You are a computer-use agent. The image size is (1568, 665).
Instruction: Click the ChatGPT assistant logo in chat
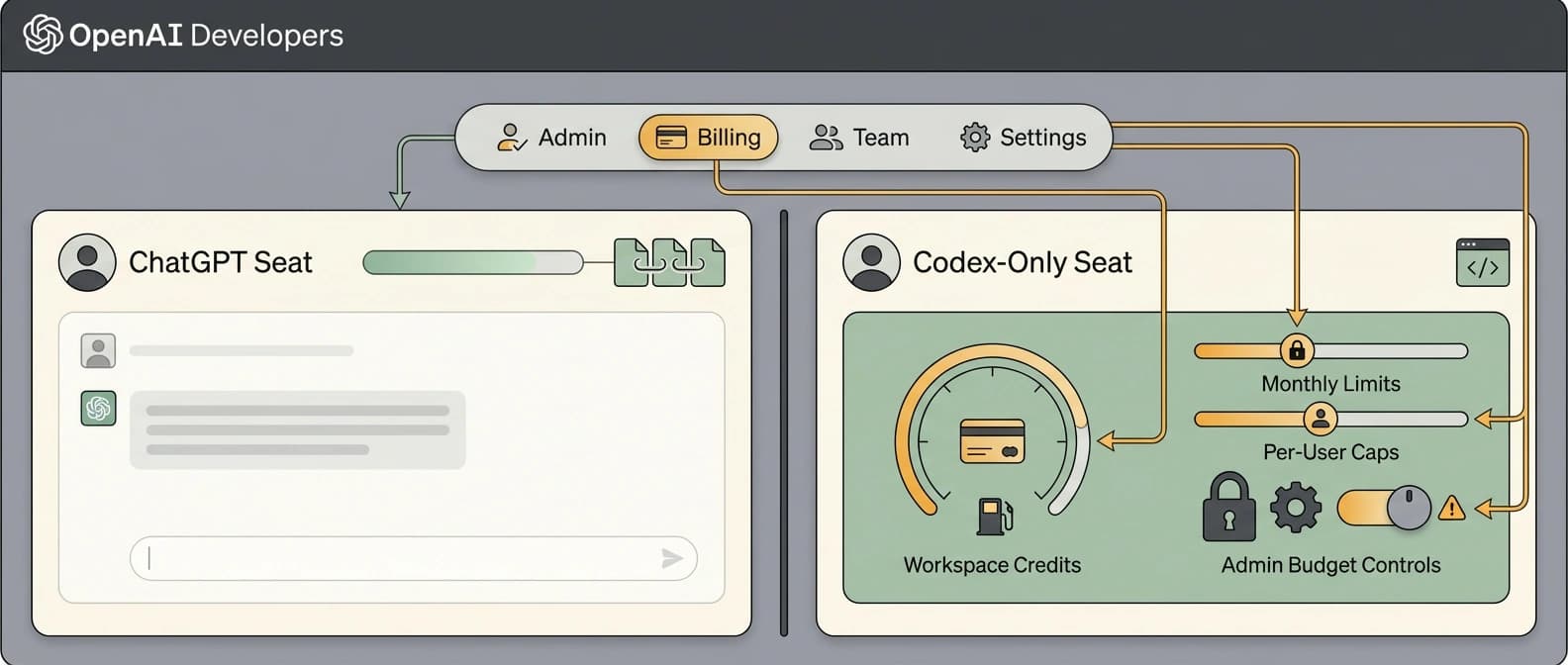tap(98, 408)
